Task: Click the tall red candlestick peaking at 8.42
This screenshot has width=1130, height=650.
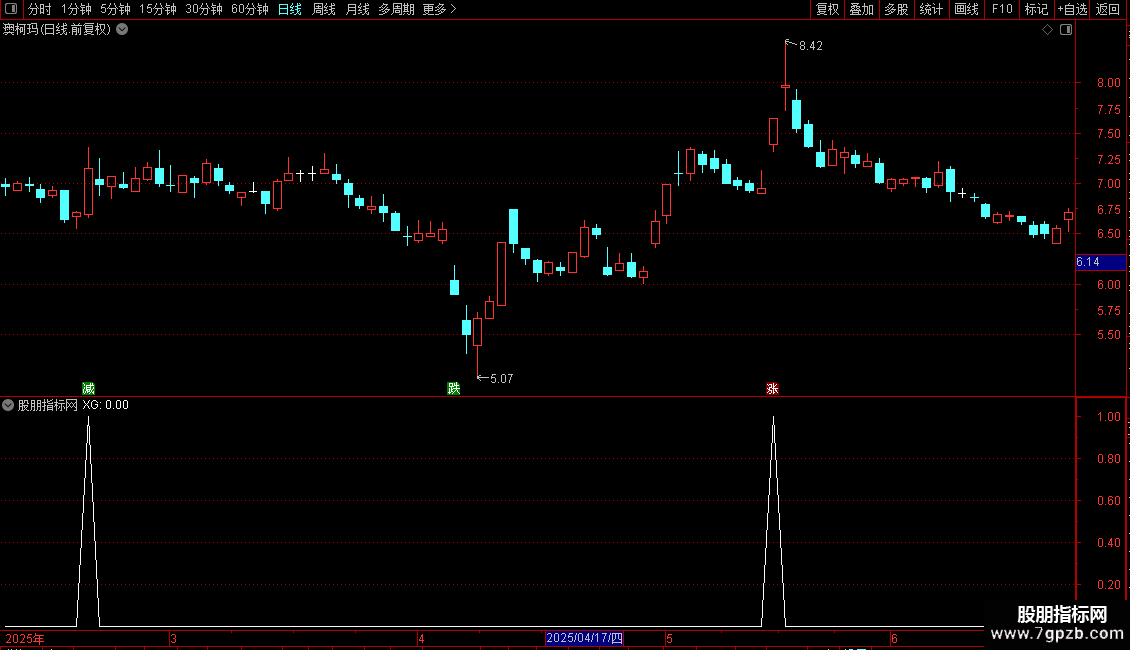Action: coord(786,76)
